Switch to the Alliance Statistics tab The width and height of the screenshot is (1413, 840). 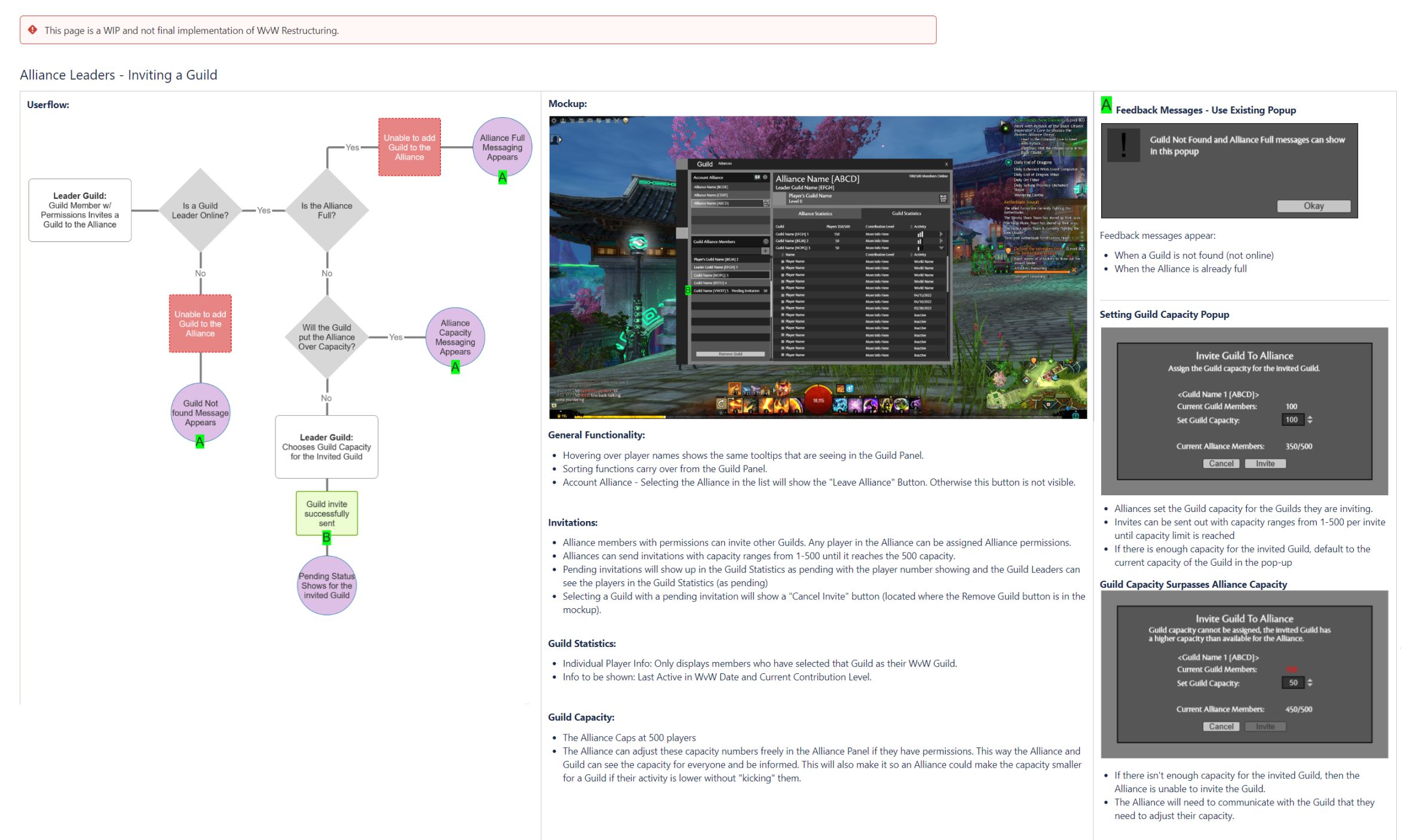(x=816, y=214)
